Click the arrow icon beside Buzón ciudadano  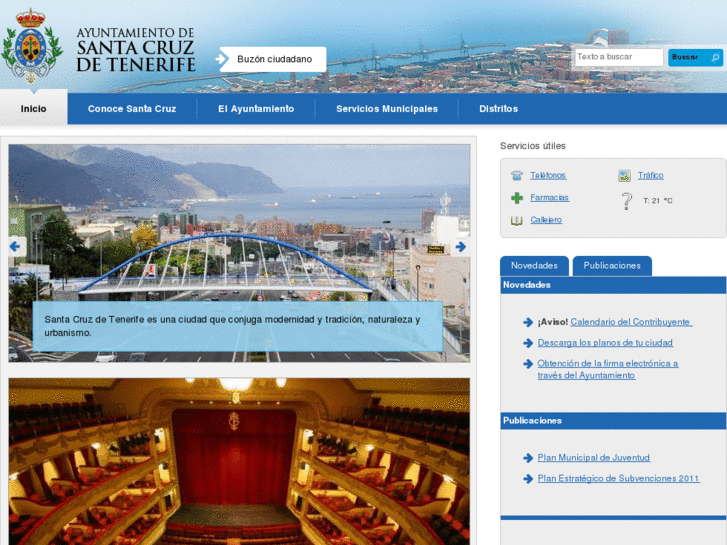pyautogui.click(x=222, y=59)
